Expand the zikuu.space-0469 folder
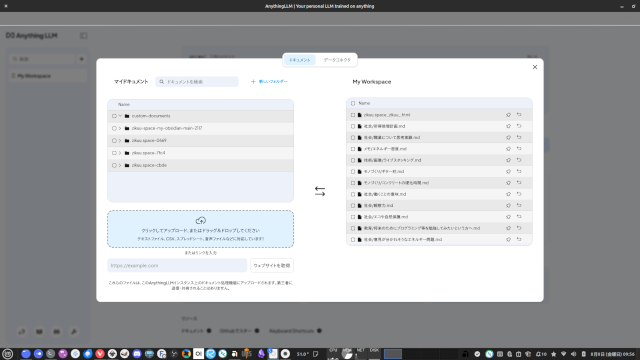Screen dimensions: 640x360 pyautogui.click(x=120, y=140)
